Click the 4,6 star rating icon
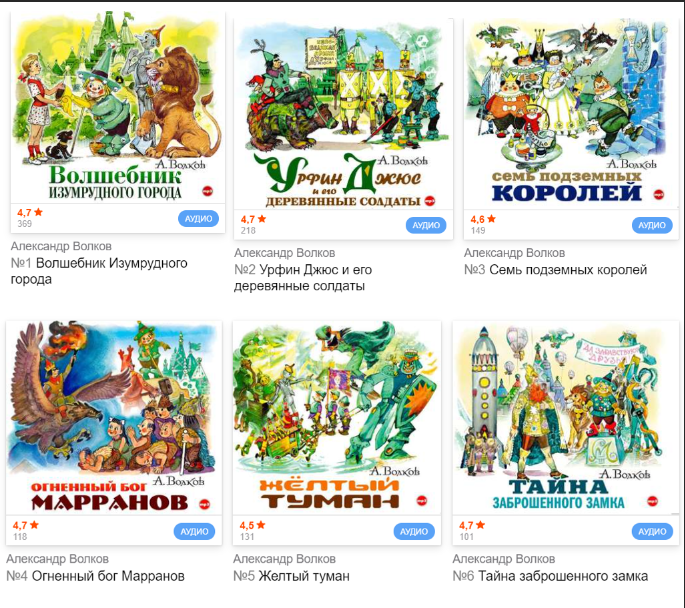This screenshot has height=608, width=685. tap(491, 219)
